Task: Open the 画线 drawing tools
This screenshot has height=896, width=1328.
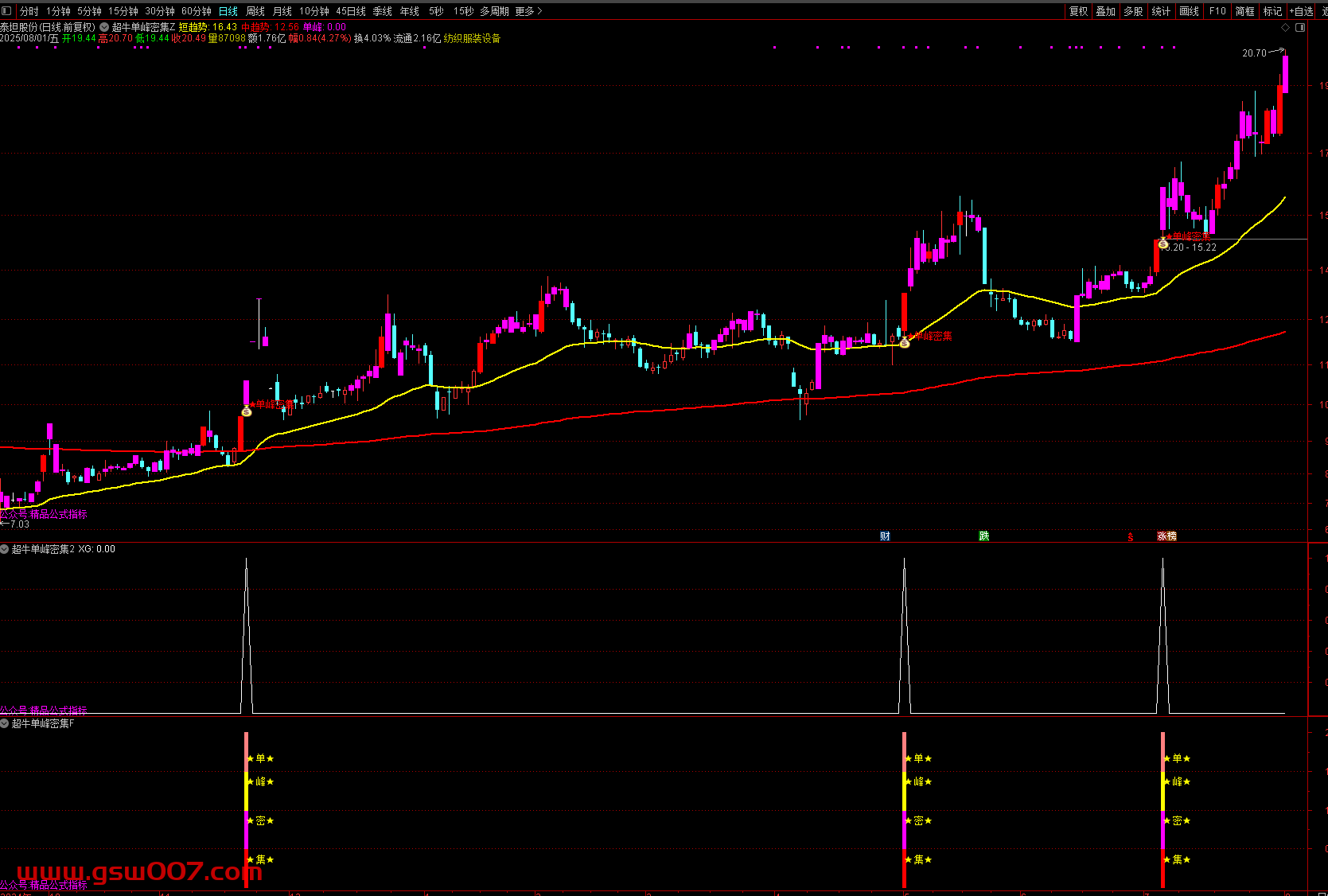Action: [1189, 11]
